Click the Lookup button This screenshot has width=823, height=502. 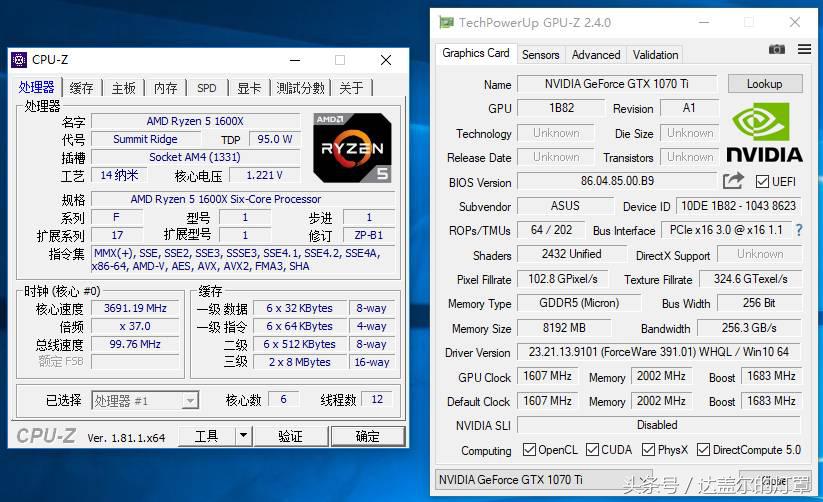765,84
